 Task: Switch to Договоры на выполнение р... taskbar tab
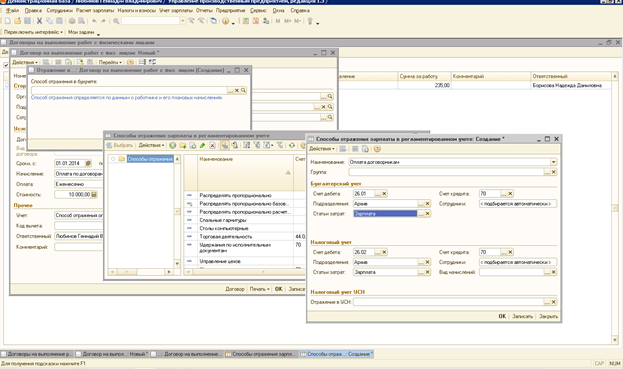tap(37, 354)
